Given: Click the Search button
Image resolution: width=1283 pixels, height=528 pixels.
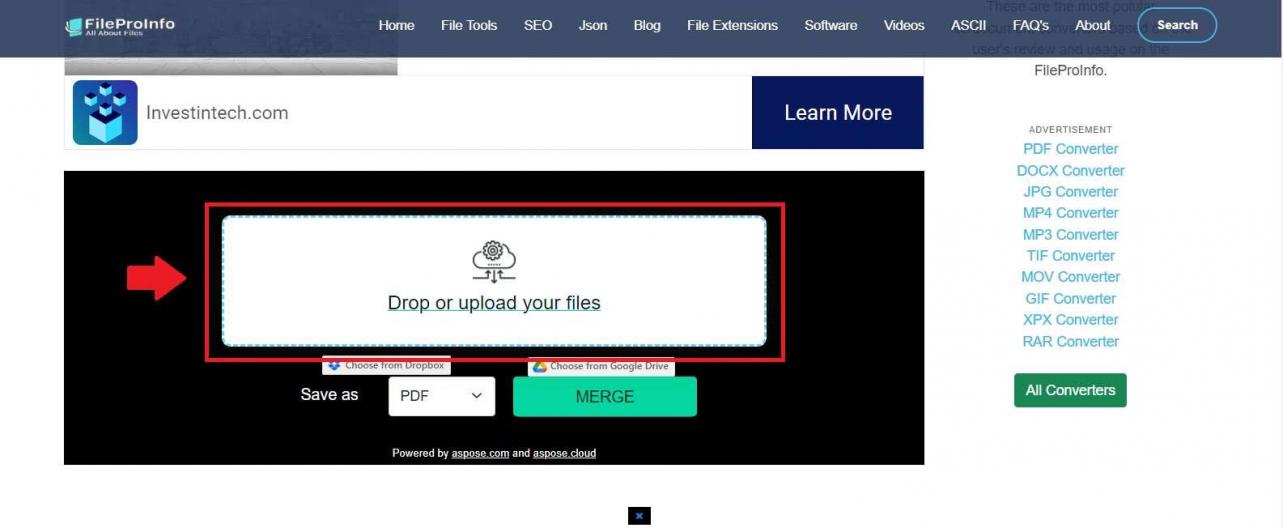Looking at the screenshot, I should pos(1177,25).
